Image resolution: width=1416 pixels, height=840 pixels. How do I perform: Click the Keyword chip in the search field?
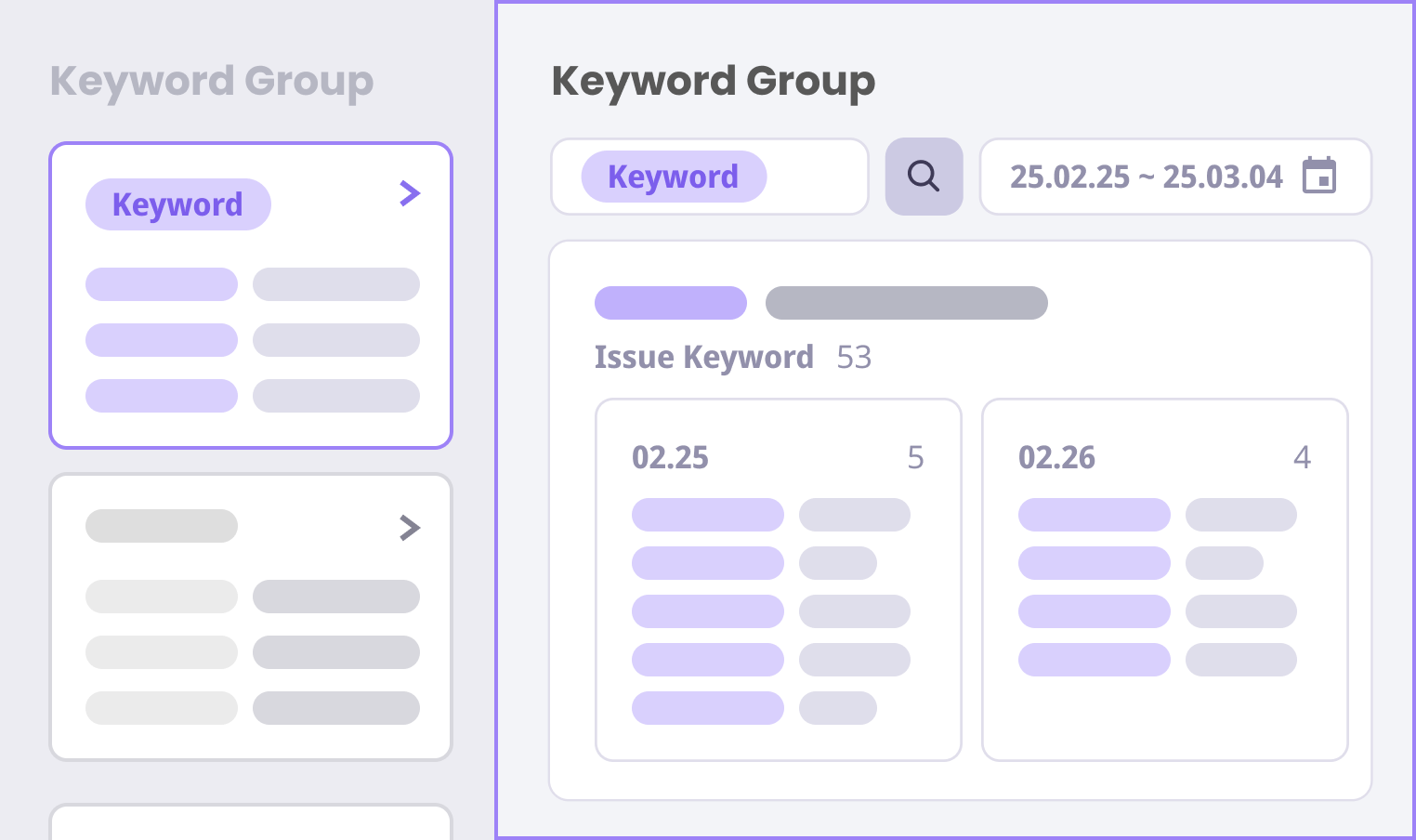click(x=674, y=177)
